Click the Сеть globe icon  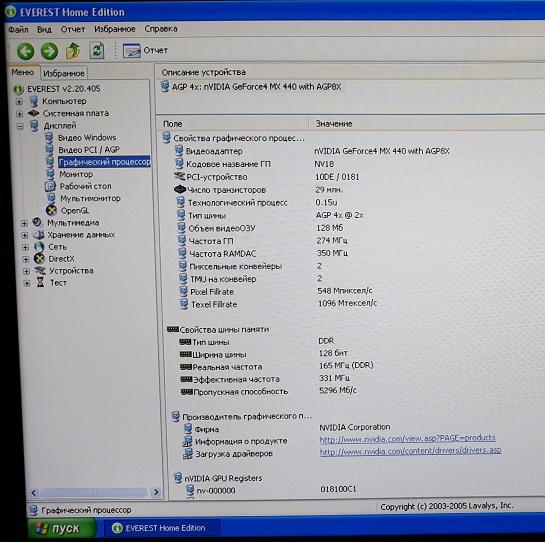point(39,247)
